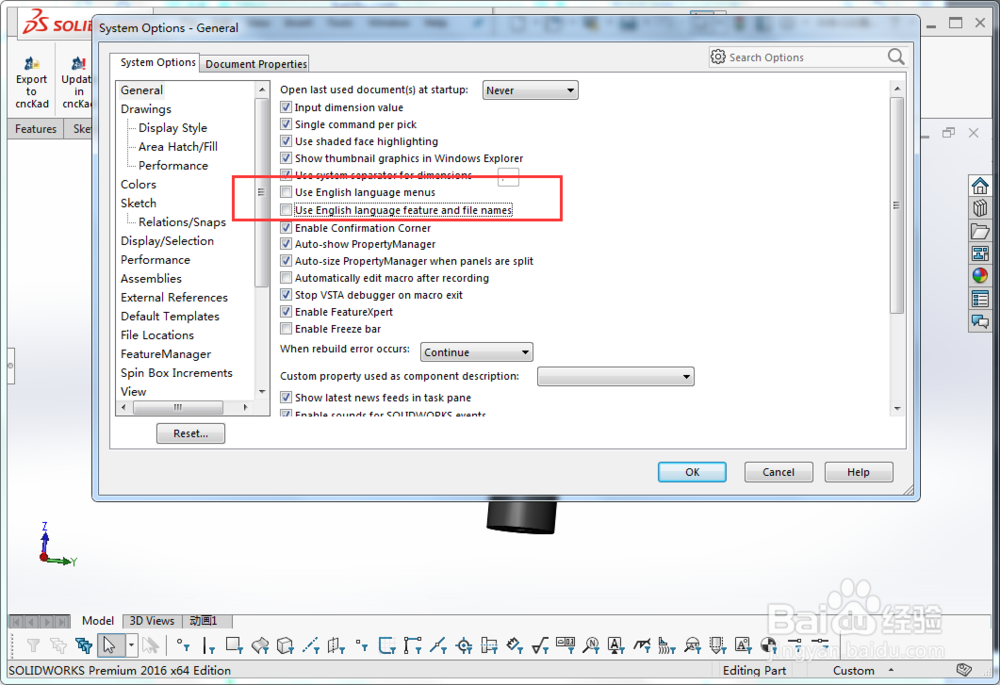Screen dimensions: 1000x685
Task: Open File Explorer folder in task pane
Action: point(980,231)
